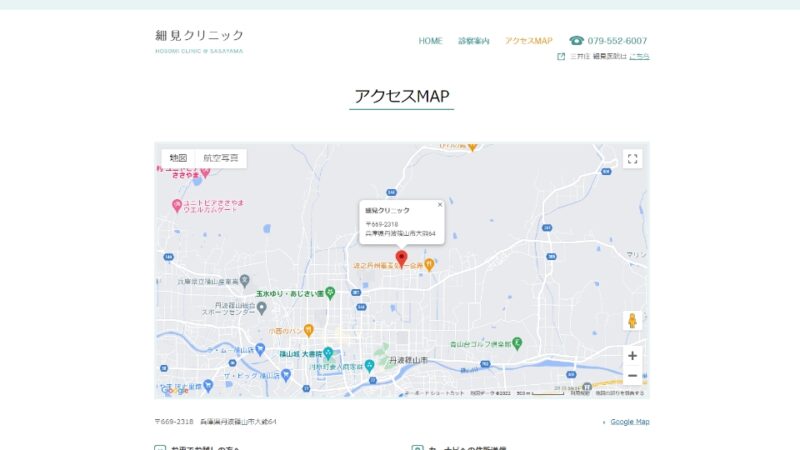The height and width of the screenshot is (450, 800).
Task: Click the 地図の誤りを報告する link on map footer
Action: (x=620, y=393)
